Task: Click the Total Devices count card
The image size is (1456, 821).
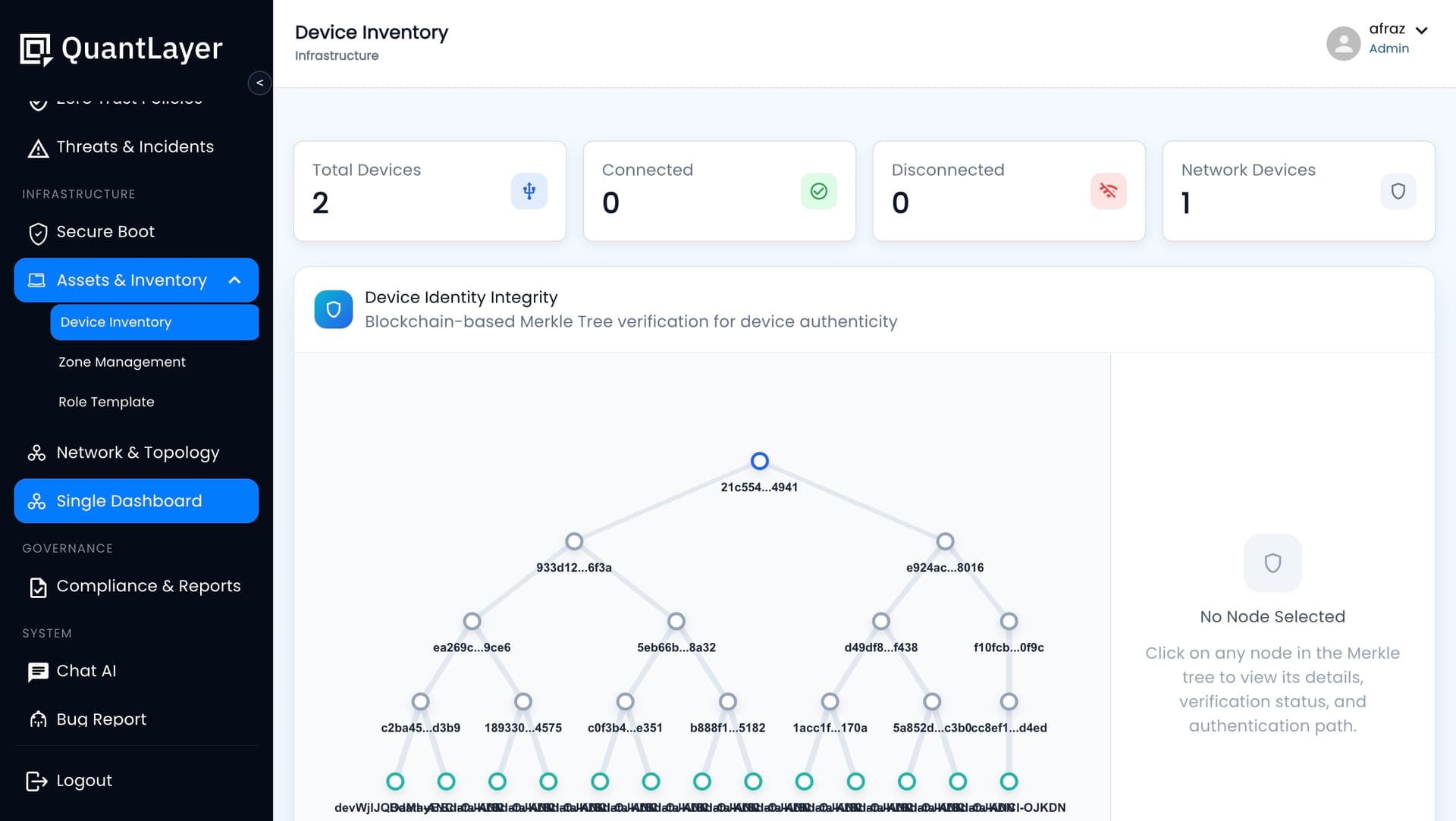Action: click(x=430, y=191)
